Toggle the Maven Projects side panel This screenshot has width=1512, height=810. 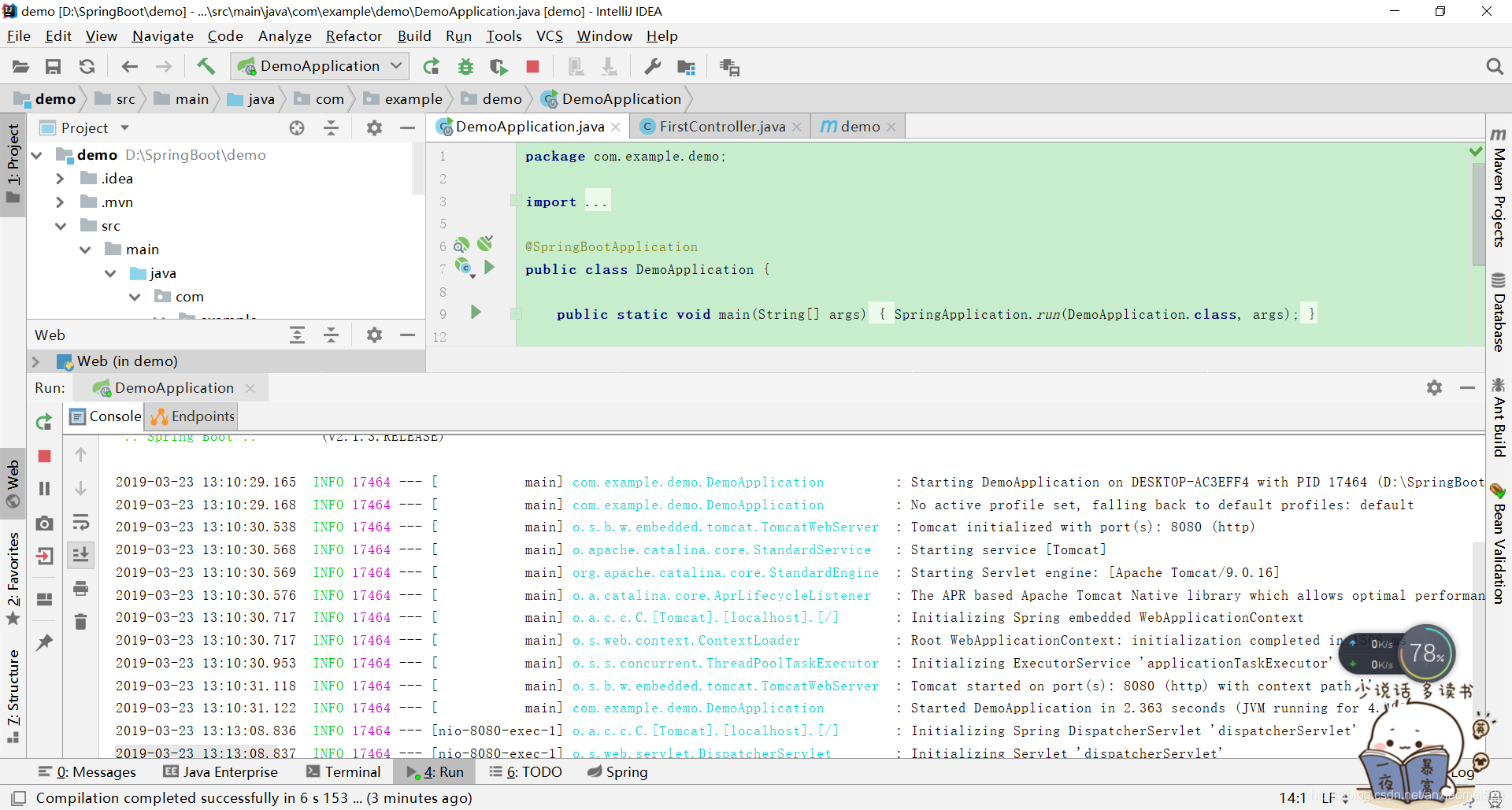tap(1499, 187)
